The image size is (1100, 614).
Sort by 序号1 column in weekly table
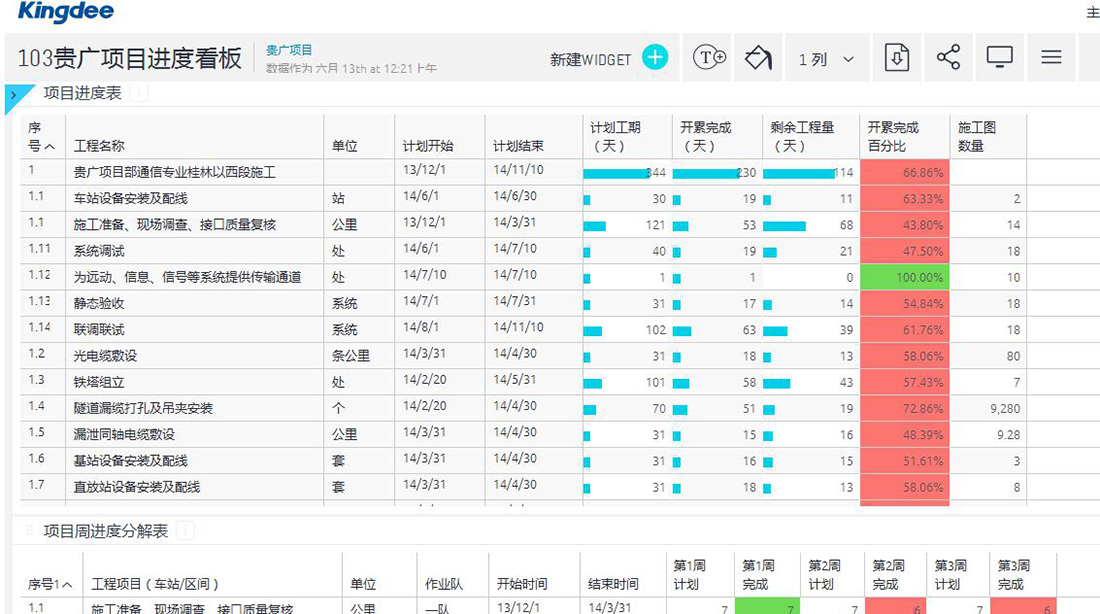pos(50,584)
